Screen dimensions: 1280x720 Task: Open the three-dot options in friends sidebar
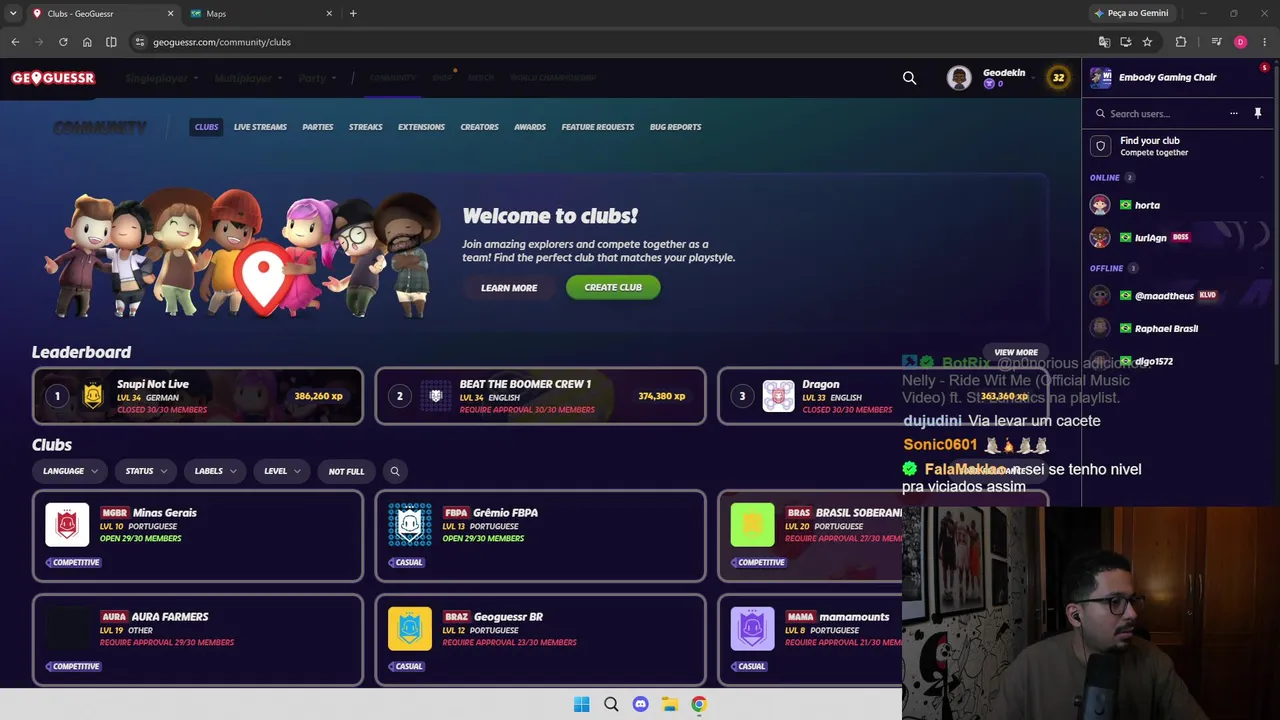tap(1234, 114)
